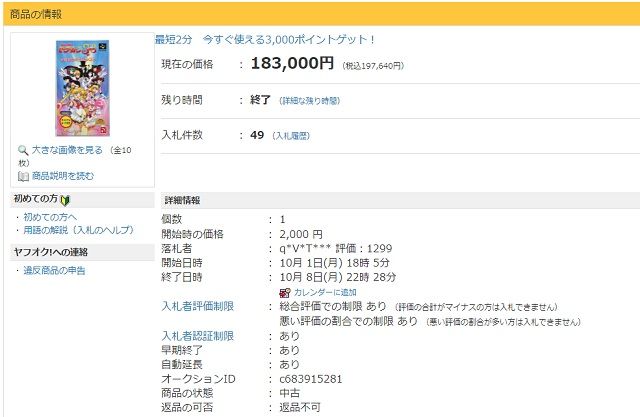Click カレンダーに追加 link
Screen dimensions: 640x417
(325, 293)
